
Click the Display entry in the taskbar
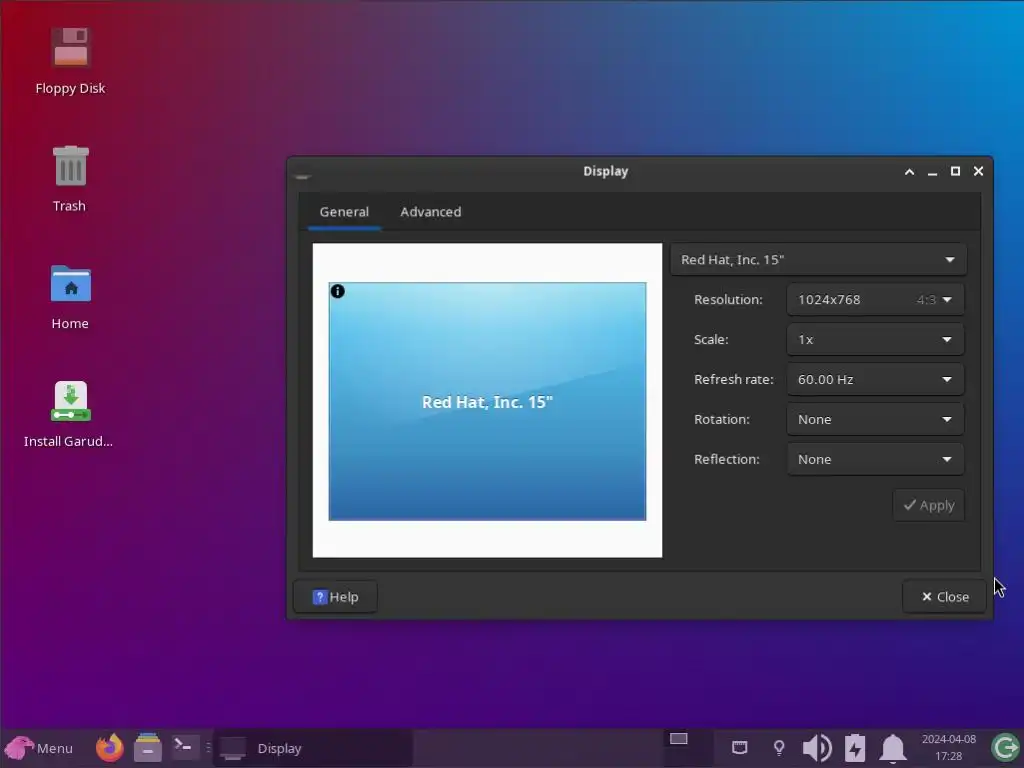(313, 748)
